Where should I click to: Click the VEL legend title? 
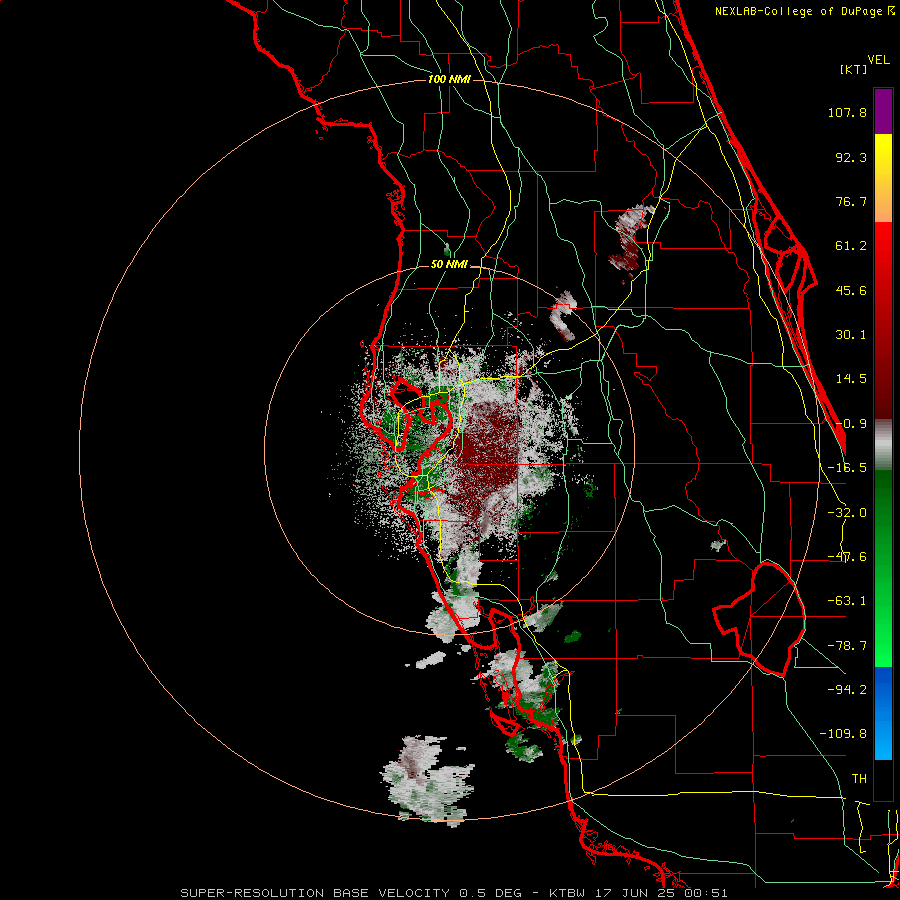click(878, 60)
